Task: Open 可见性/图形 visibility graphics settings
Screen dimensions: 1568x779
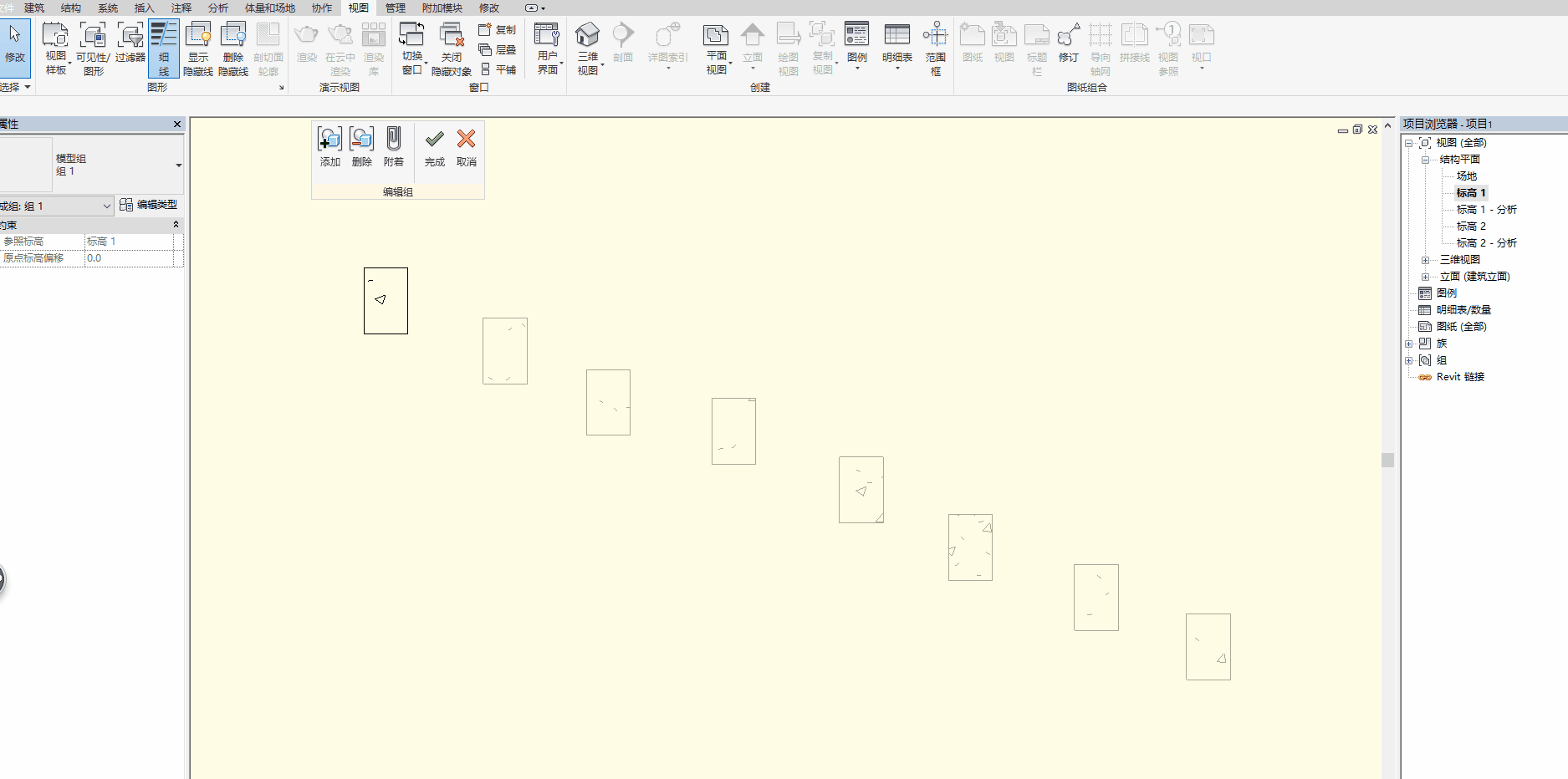Action: 93,48
